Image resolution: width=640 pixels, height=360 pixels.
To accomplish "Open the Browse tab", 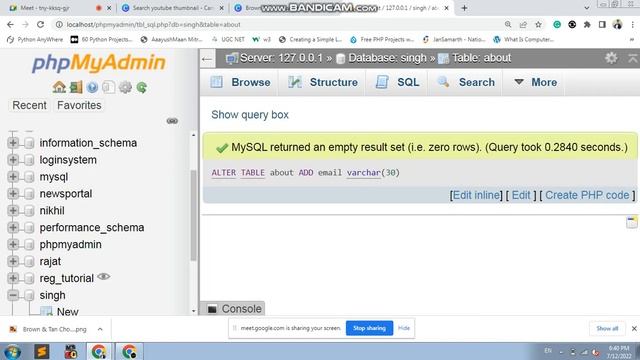I will (240, 82).
